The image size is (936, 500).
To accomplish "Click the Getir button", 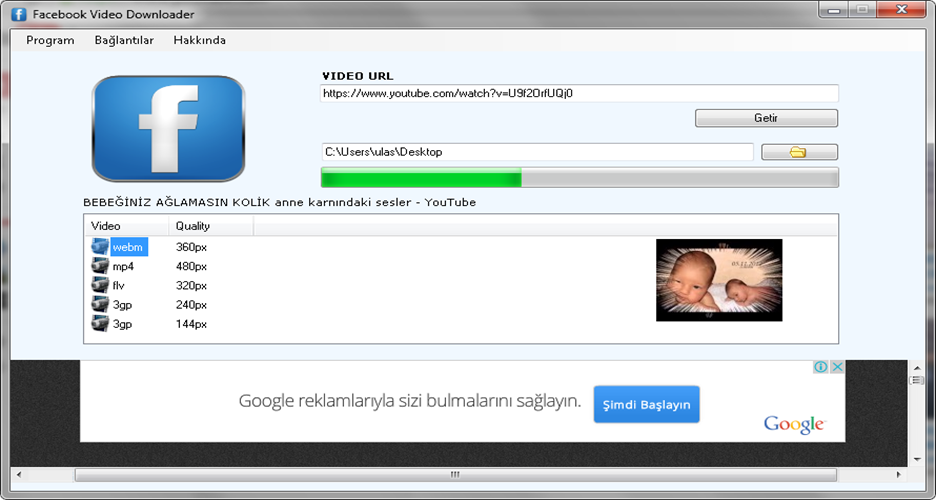I will [x=766, y=118].
